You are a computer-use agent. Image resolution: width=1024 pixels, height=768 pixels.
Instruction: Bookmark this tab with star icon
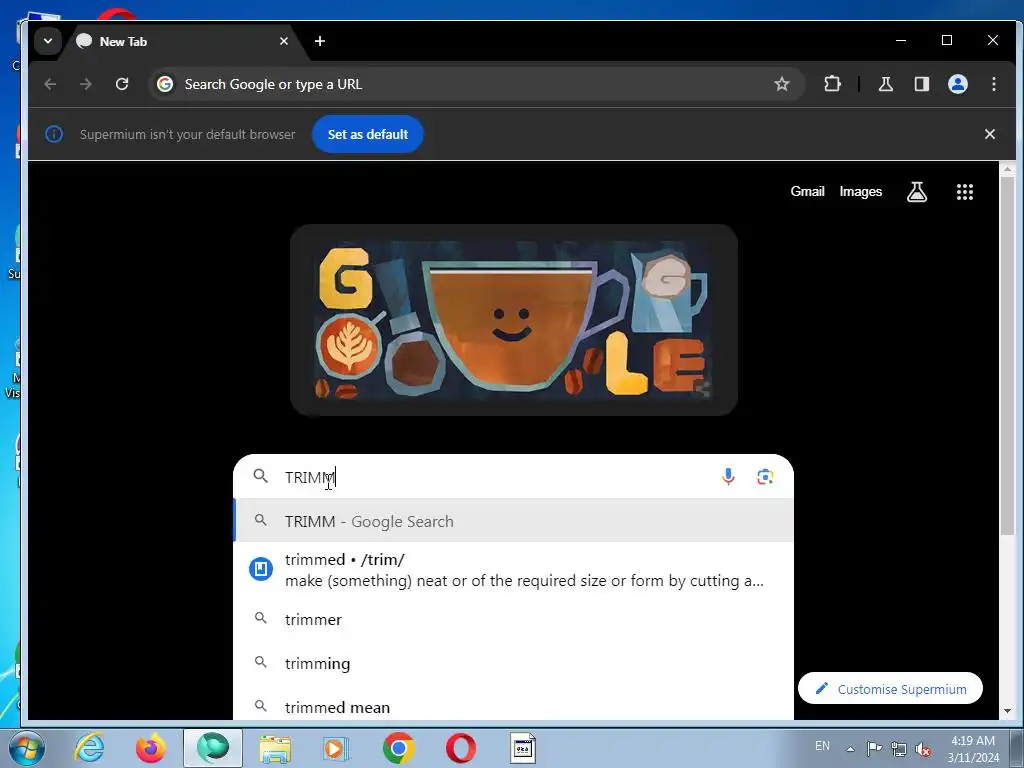pyautogui.click(x=782, y=84)
